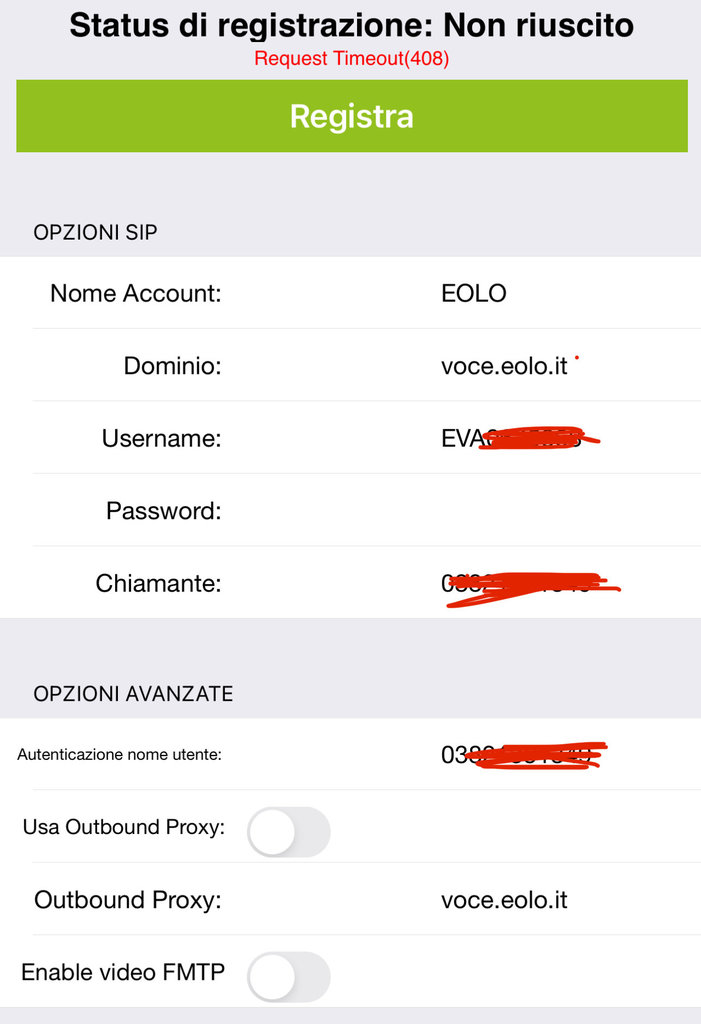Click the Nome Account label
This screenshot has height=1024, width=701.
click(135, 293)
